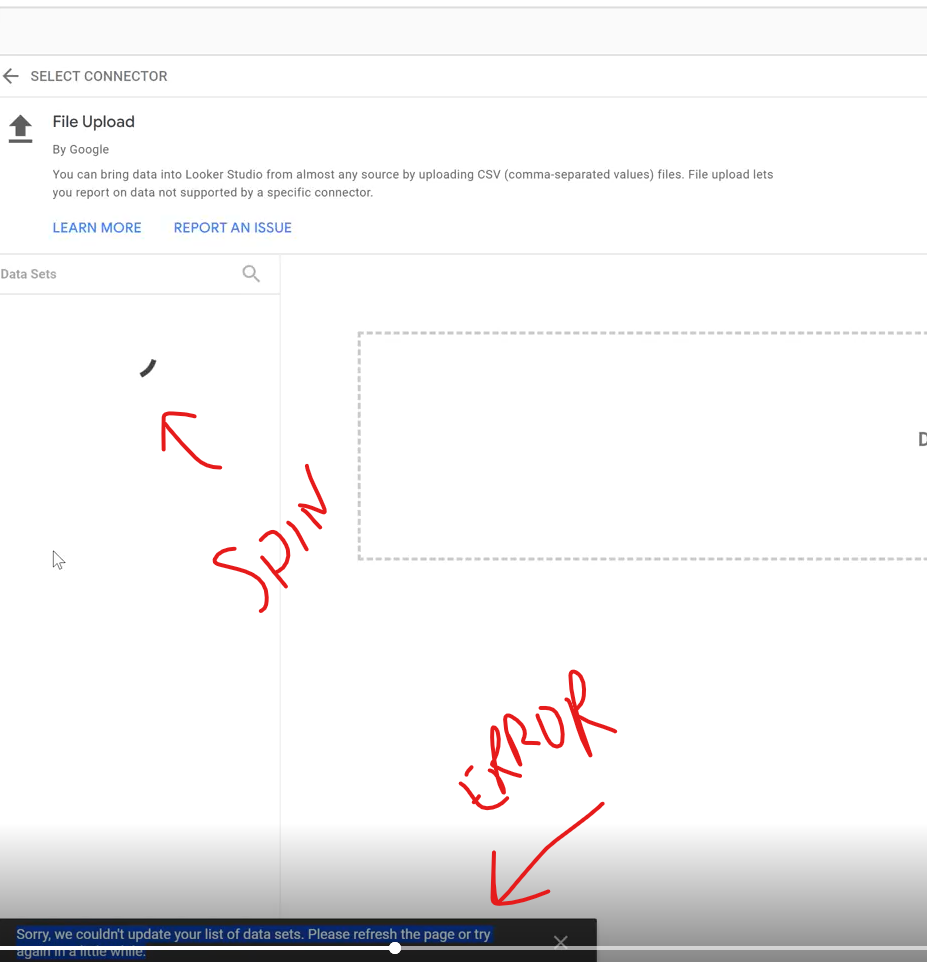Click the 'Sorry, we couldn't update' error message
927x962 pixels.
253,942
